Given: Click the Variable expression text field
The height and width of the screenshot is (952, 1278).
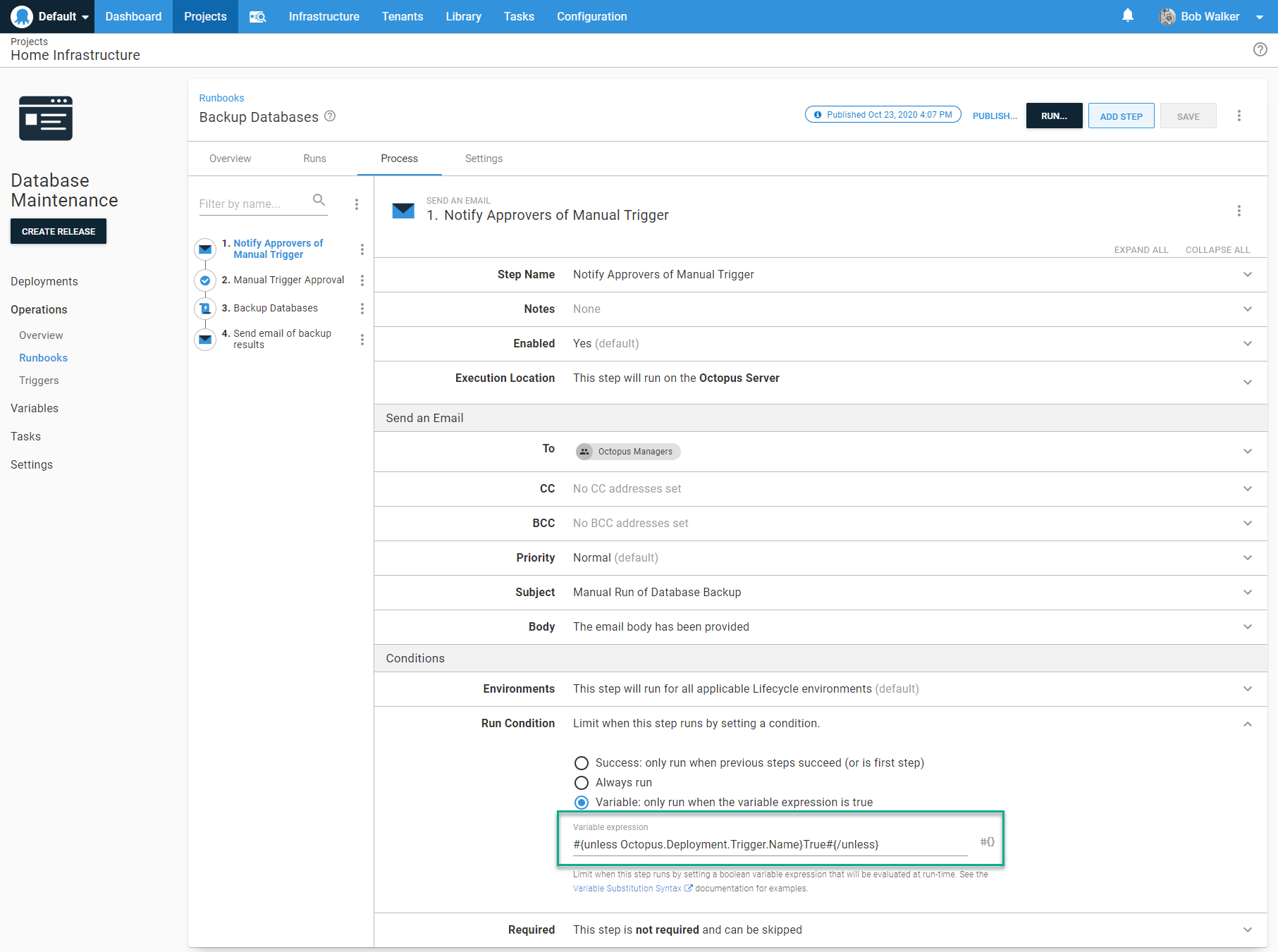Looking at the screenshot, I should point(770,844).
